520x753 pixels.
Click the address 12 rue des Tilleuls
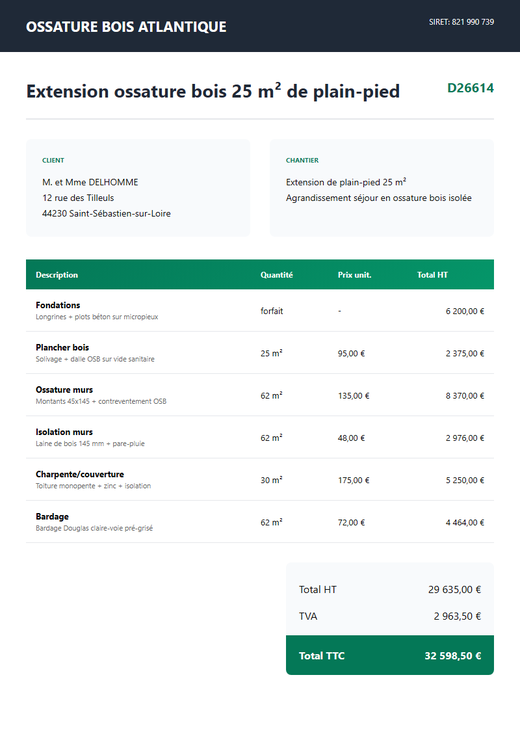pos(78,198)
